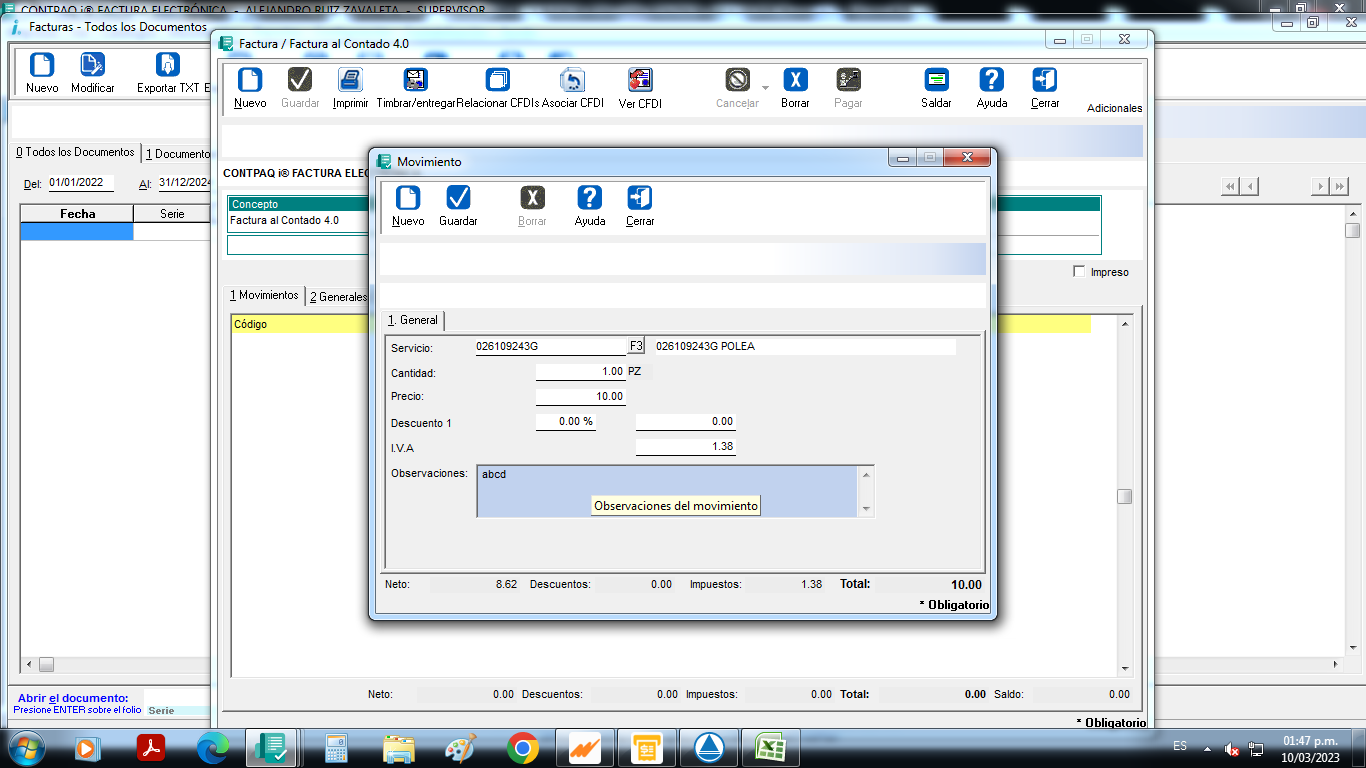Screen dimensions: 1366x768
Task: Open Windows Start menu
Action: (x=24, y=747)
